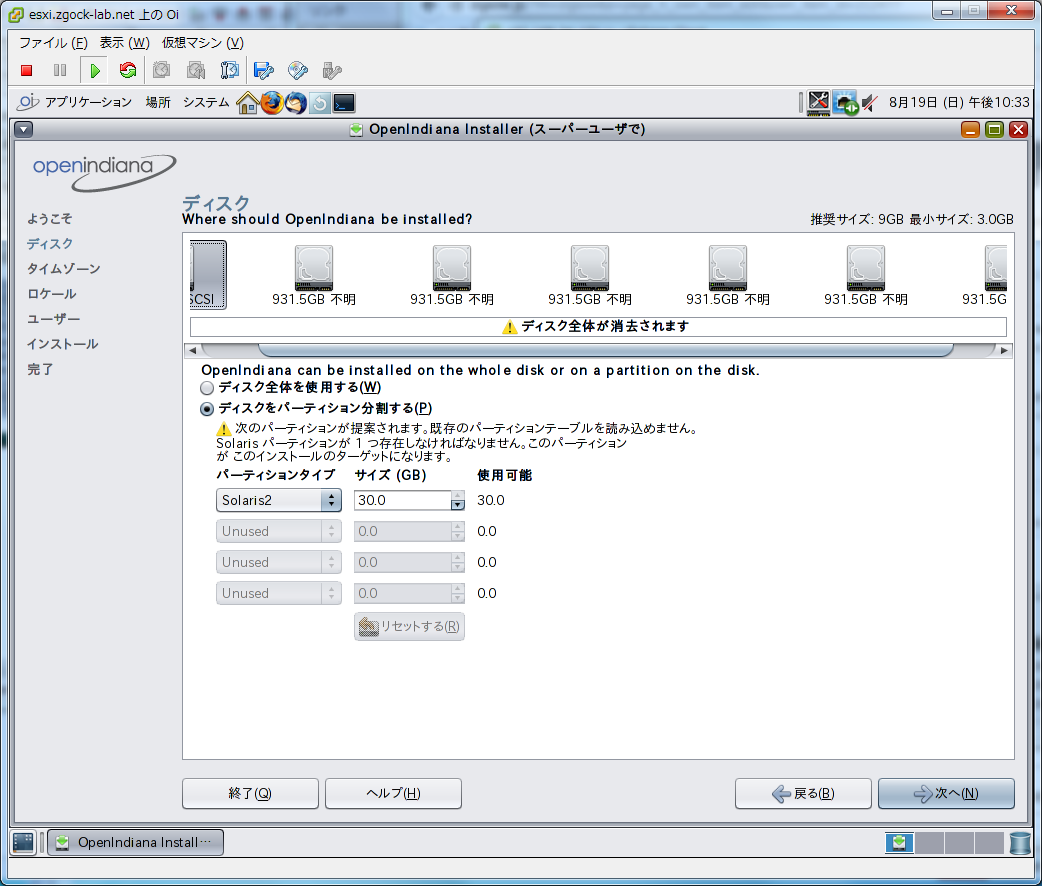
Task: Click the trash icon in the bottom panel
Action: (1019, 843)
